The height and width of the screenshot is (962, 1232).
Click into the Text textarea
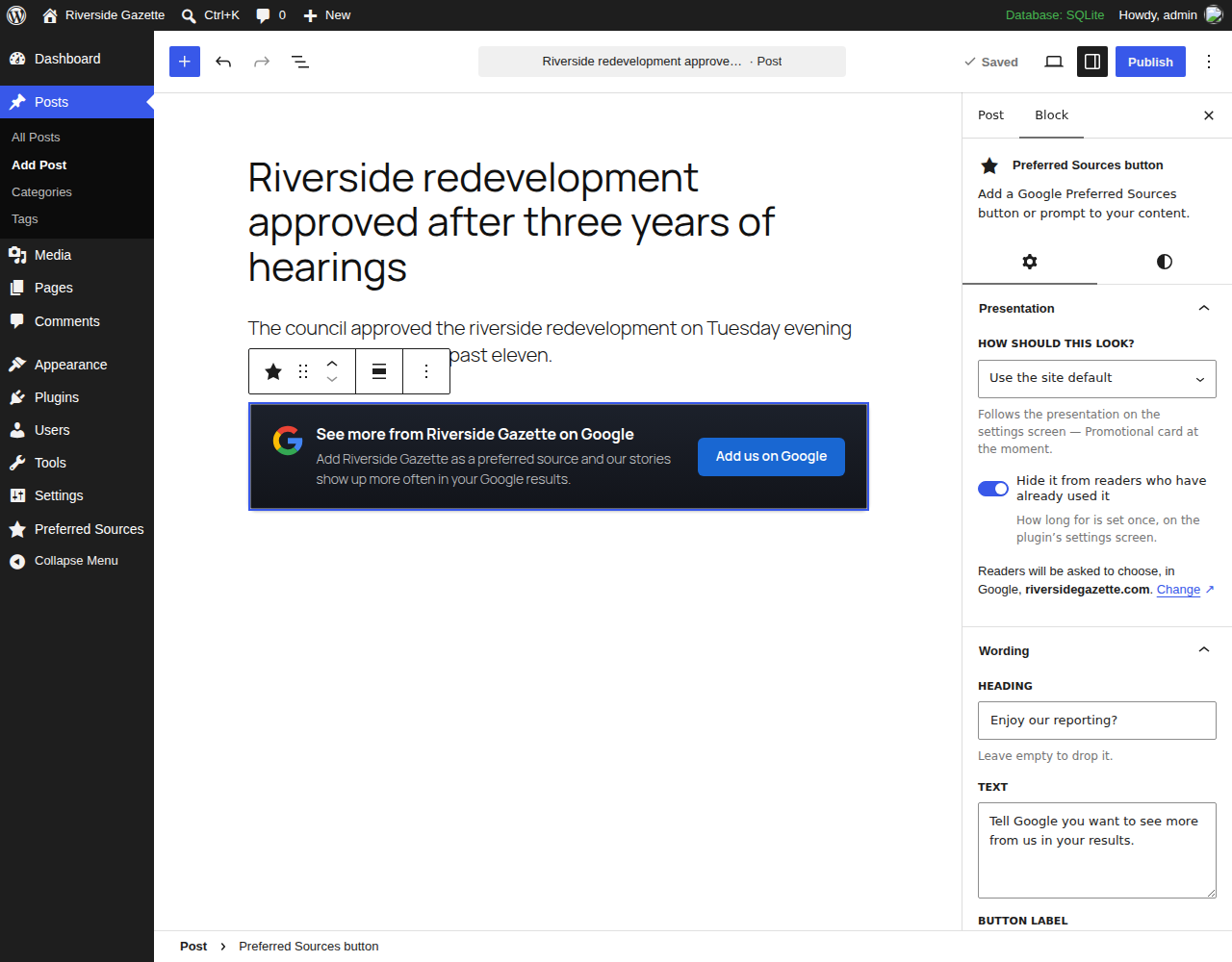1097,850
